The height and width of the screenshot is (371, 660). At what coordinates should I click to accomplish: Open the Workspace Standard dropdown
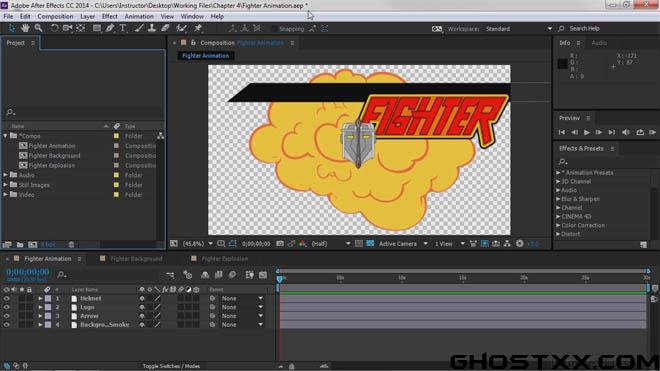click(519, 29)
